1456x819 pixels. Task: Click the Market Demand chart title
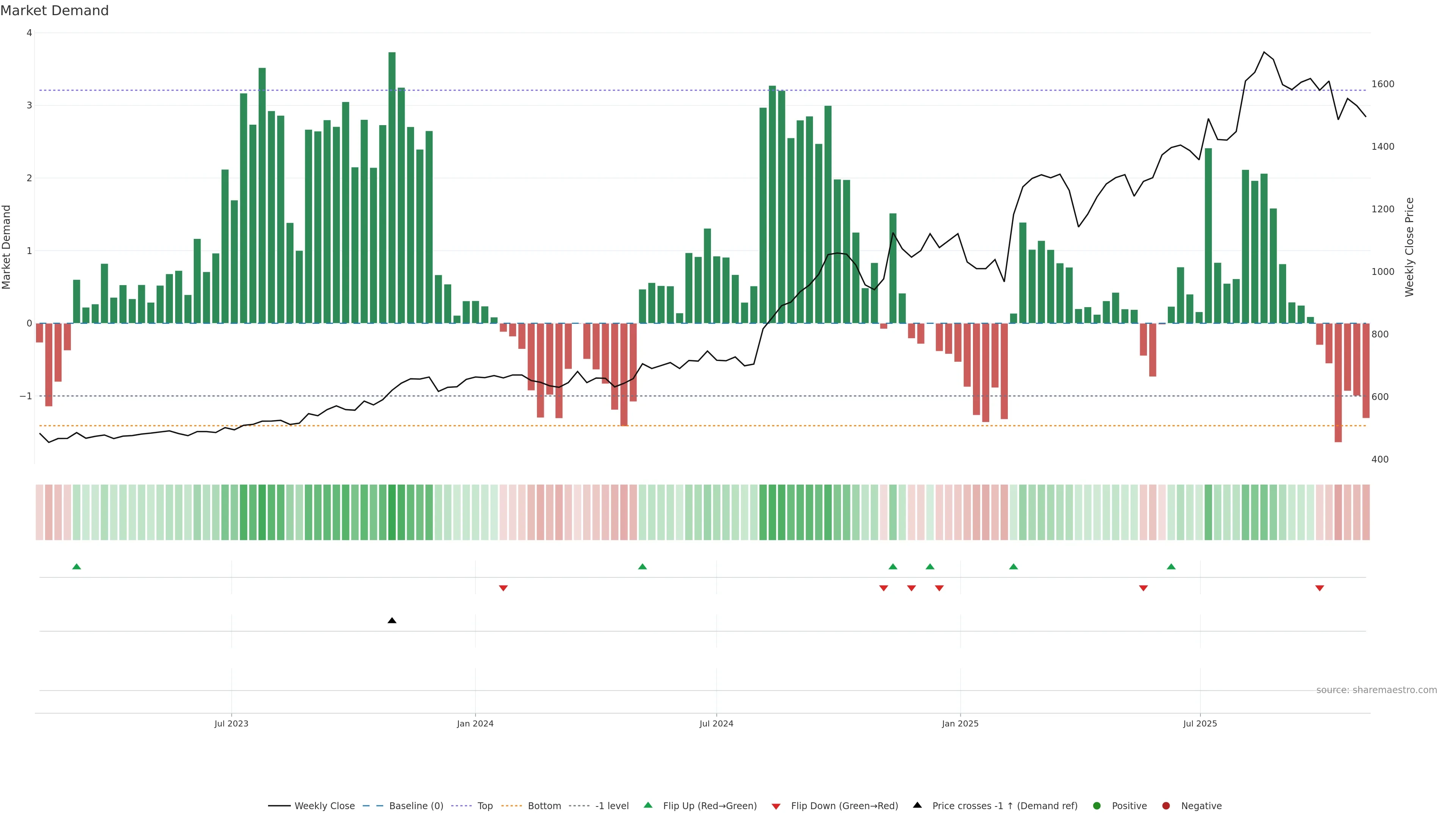coord(54,11)
